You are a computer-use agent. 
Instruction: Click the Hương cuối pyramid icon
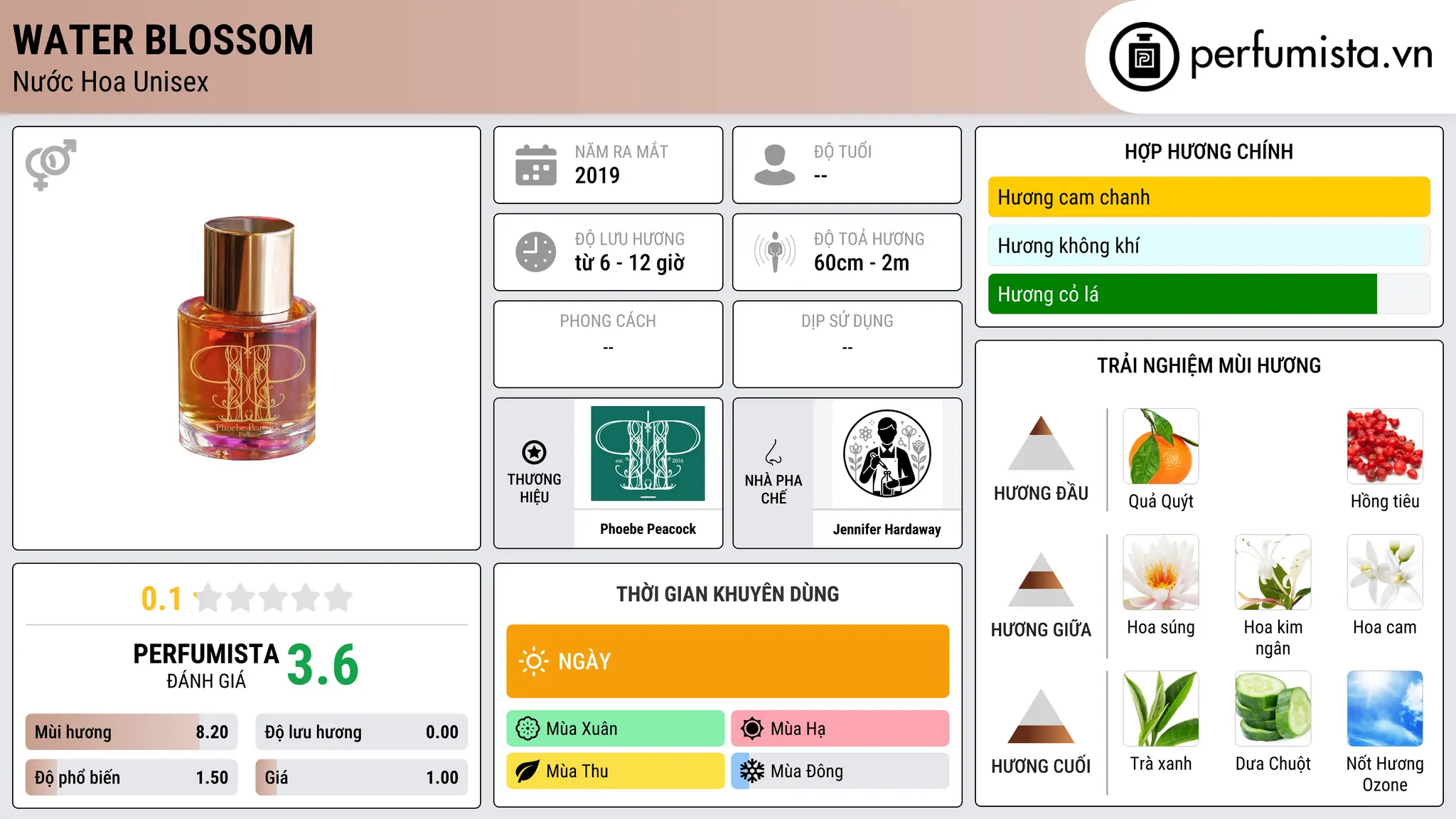click(1041, 716)
